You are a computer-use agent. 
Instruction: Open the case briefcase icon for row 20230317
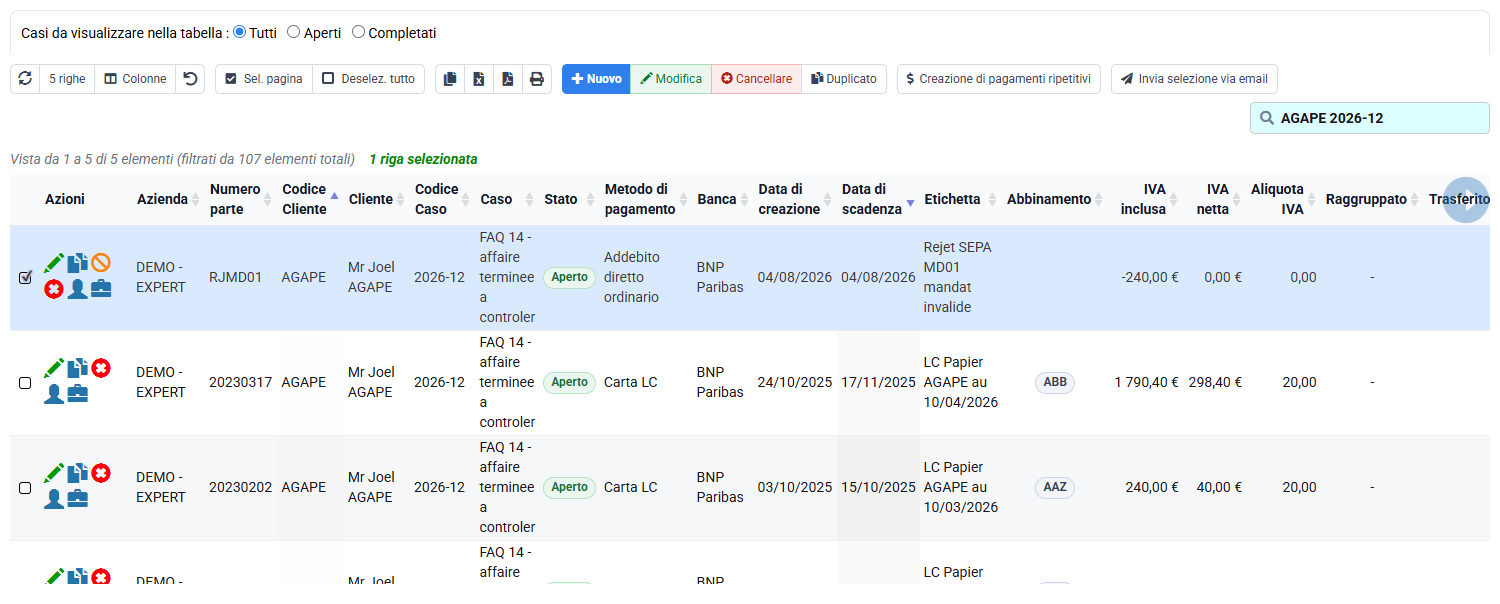77,394
